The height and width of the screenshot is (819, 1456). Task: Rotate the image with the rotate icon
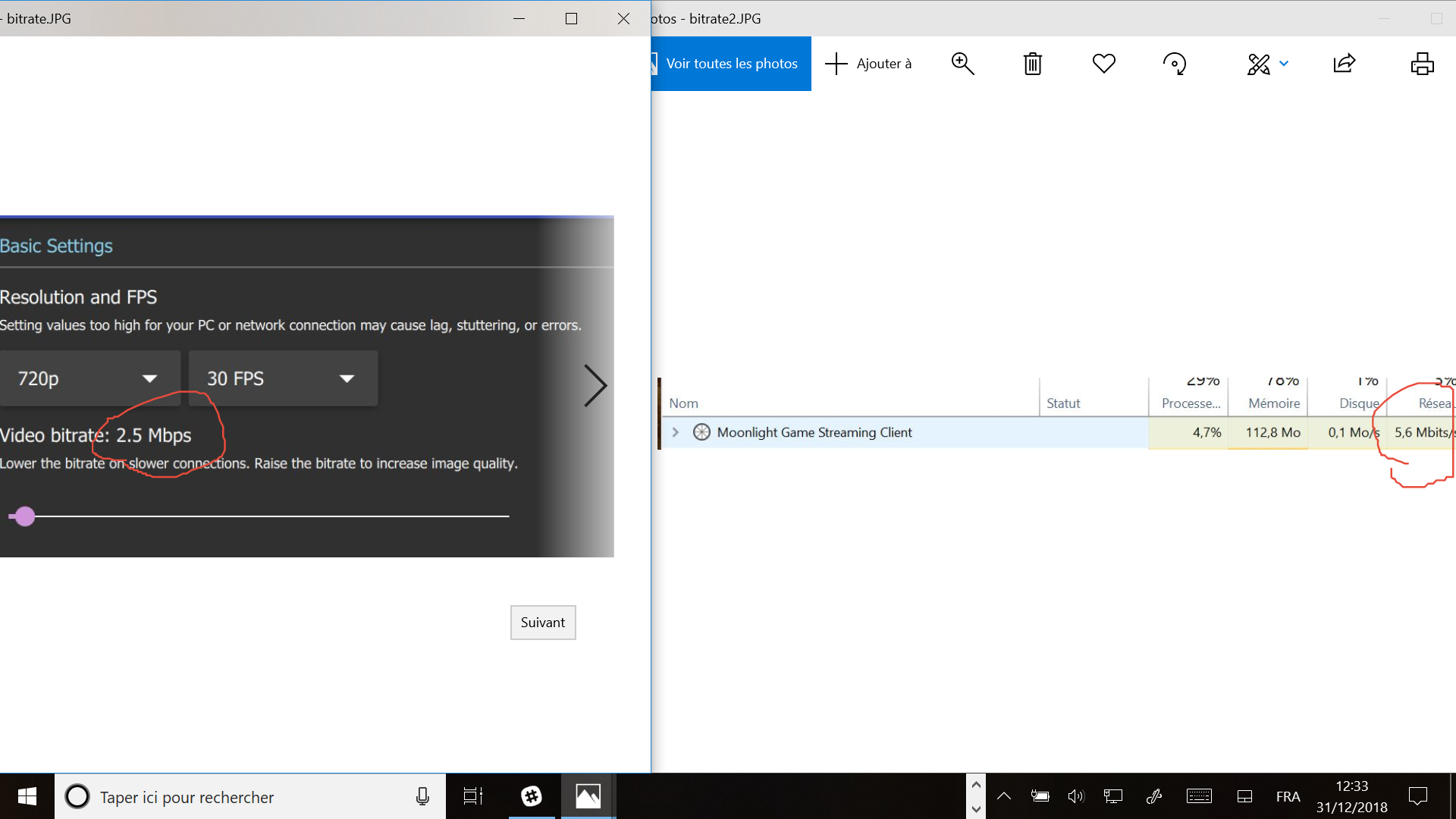pyautogui.click(x=1175, y=64)
